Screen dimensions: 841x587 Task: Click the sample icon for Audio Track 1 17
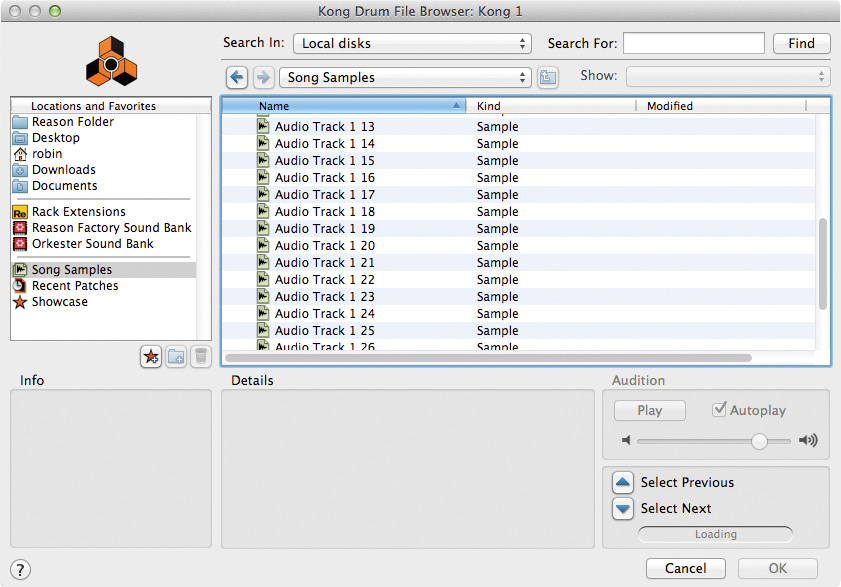263,194
